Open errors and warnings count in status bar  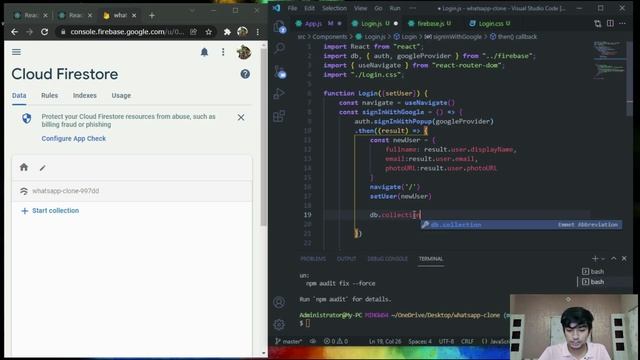336,341
